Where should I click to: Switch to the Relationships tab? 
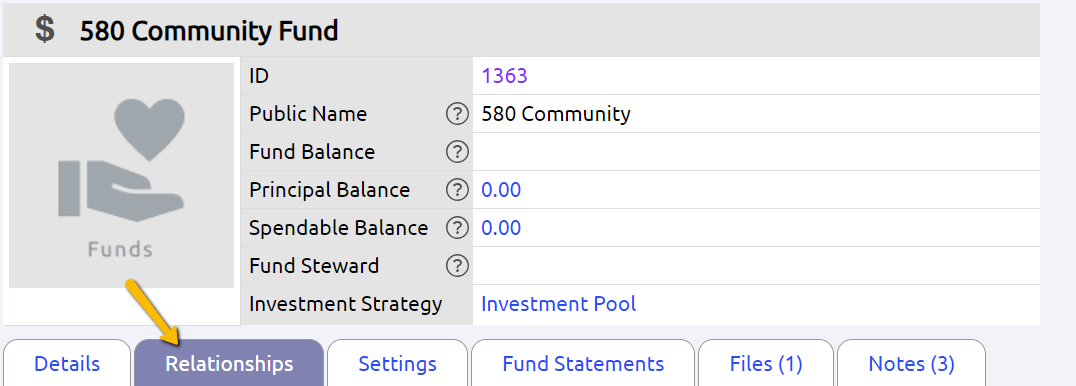(229, 363)
